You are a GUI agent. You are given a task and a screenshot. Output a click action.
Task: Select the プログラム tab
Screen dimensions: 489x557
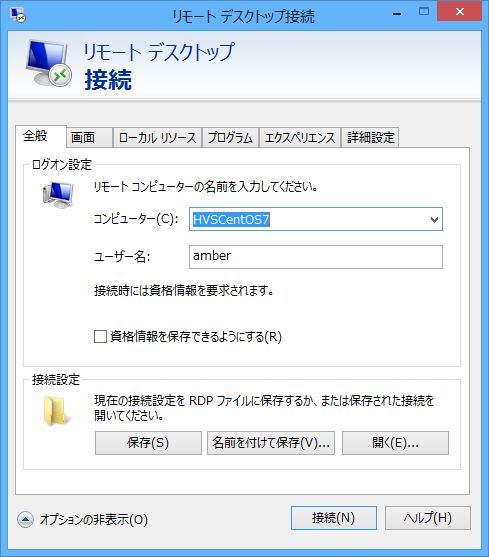pyautogui.click(x=230, y=137)
